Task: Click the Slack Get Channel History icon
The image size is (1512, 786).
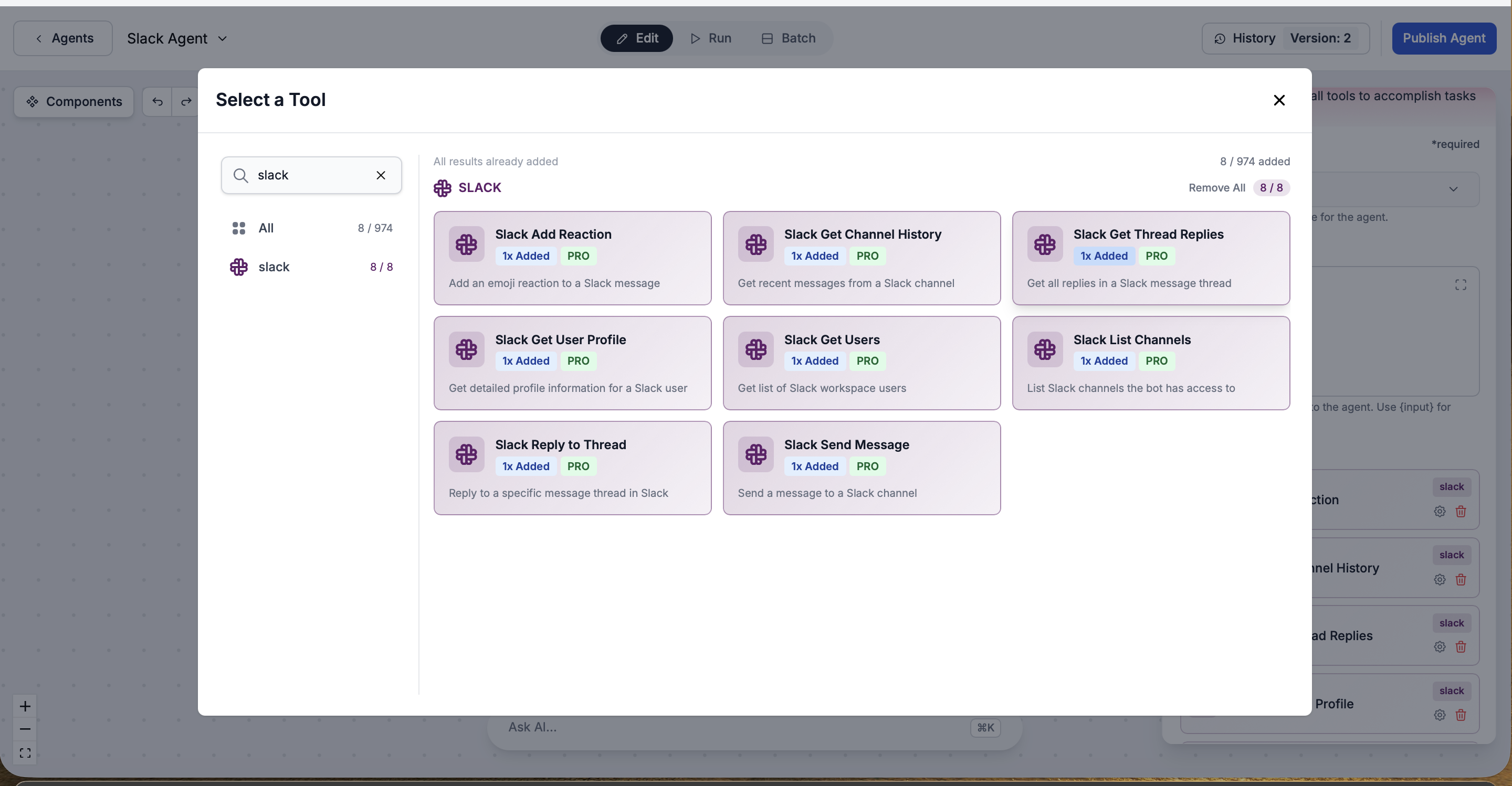Action: click(x=755, y=244)
